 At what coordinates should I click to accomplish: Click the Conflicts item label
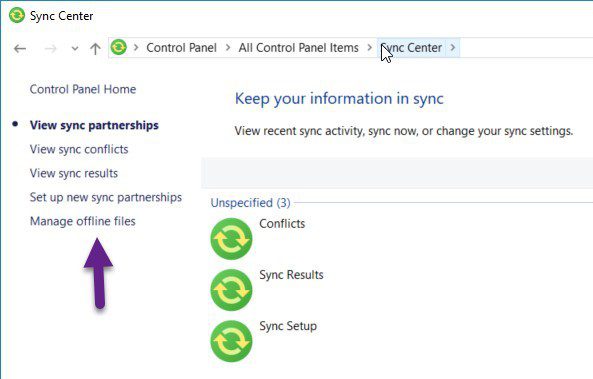[282, 224]
